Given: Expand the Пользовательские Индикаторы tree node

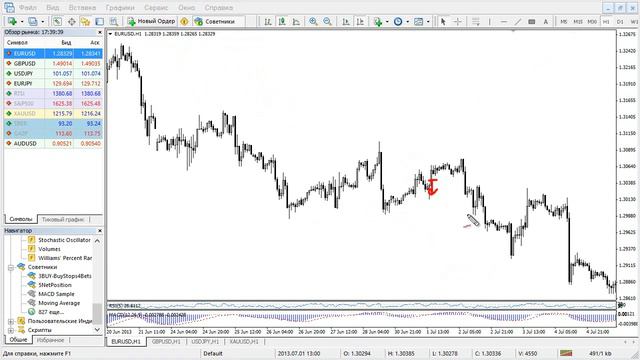Looking at the screenshot, I should coord(11,322).
